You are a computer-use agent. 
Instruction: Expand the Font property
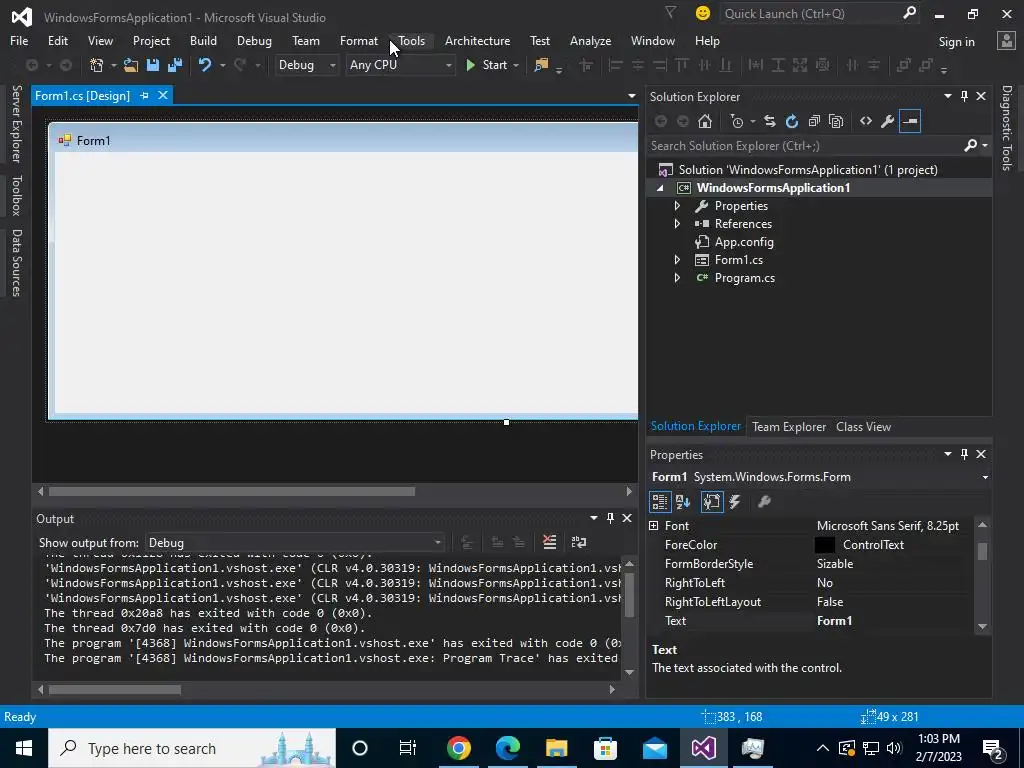(x=654, y=526)
